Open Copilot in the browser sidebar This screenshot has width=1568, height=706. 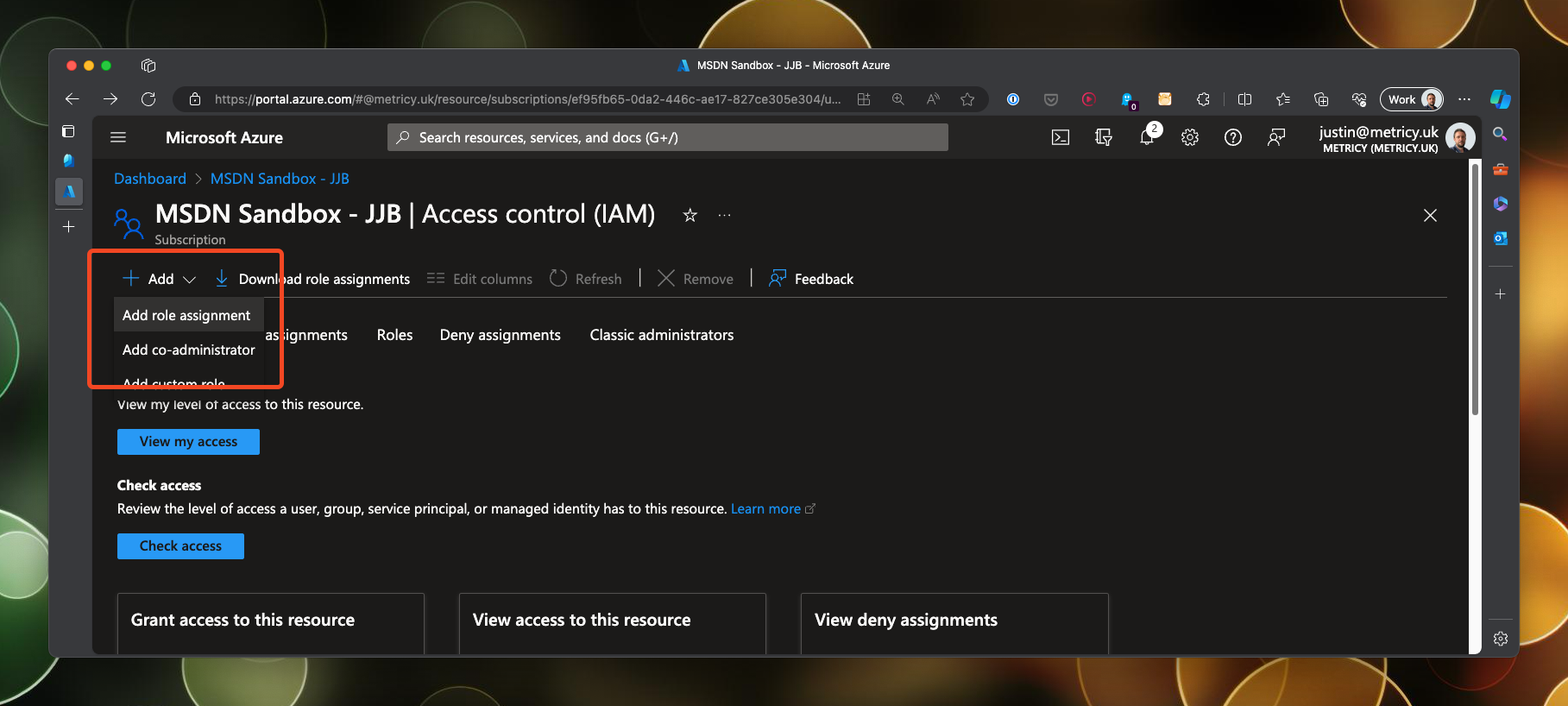click(x=1501, y=99)
